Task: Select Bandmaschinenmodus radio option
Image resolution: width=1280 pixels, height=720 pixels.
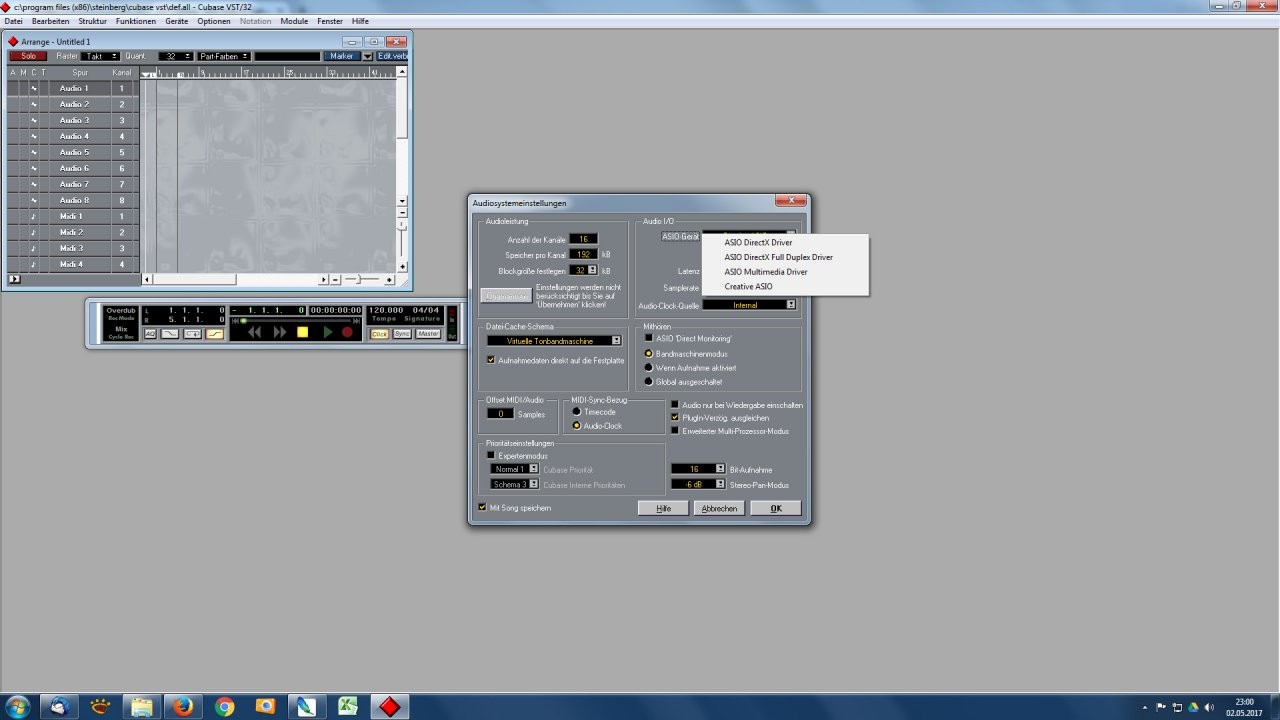Action: click(x=648, y=353)
